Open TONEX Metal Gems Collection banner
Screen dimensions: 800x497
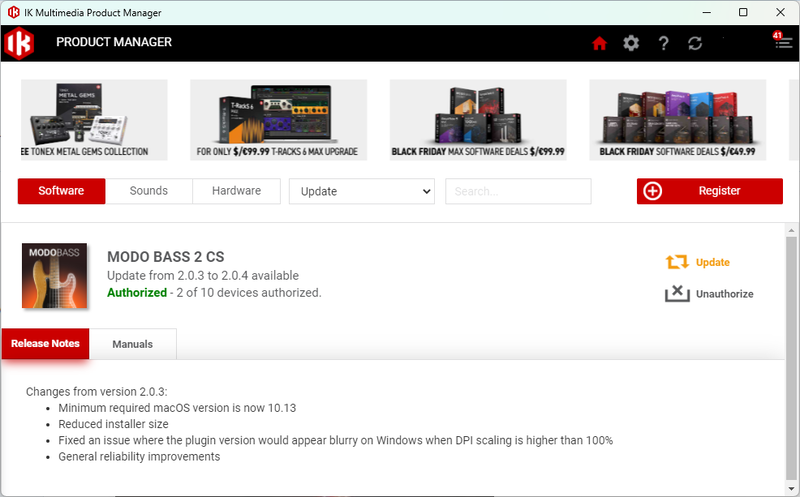coord(94,120)
